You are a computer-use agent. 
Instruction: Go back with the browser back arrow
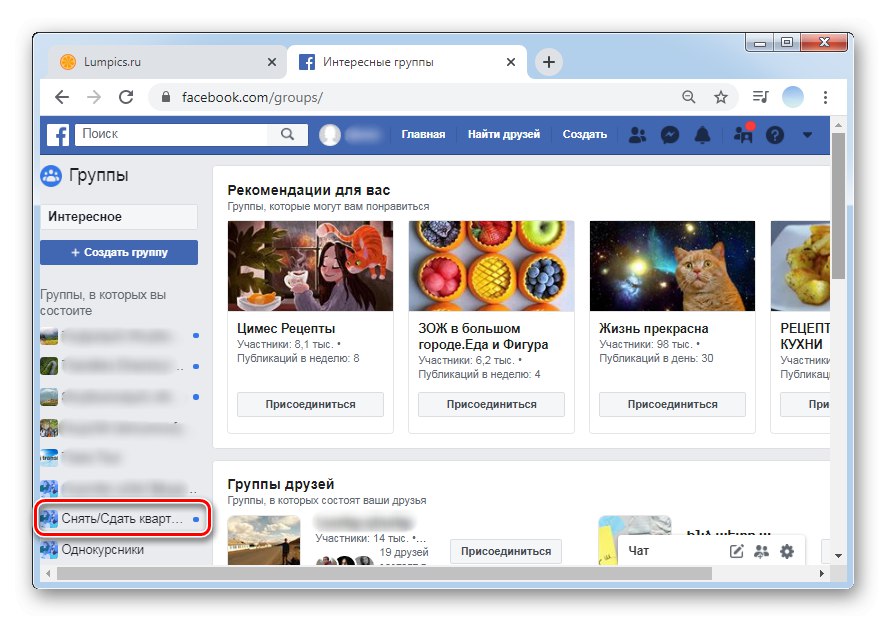coord(62,97)
